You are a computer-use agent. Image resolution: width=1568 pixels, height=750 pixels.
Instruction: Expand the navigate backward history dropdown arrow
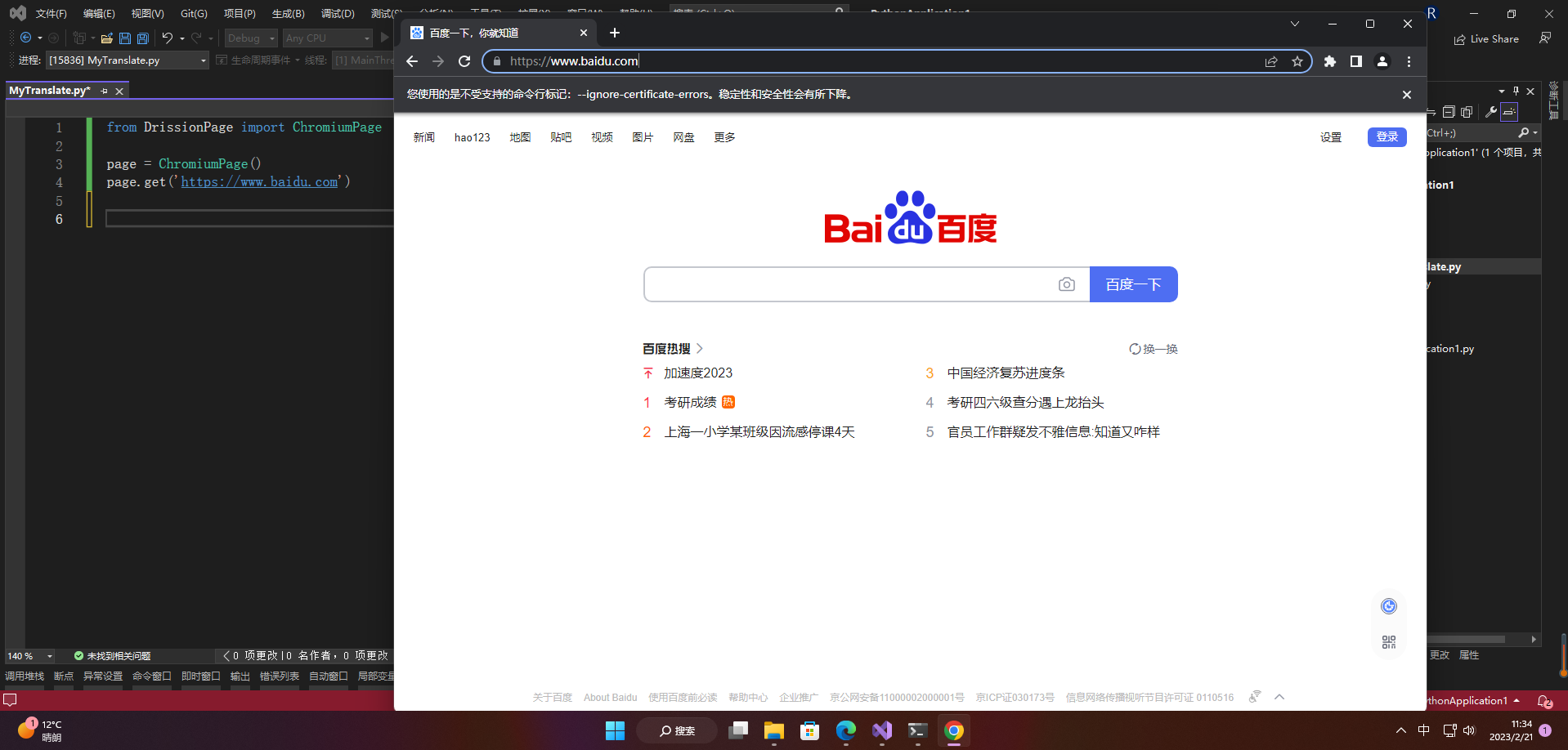(x=39, y=38)
